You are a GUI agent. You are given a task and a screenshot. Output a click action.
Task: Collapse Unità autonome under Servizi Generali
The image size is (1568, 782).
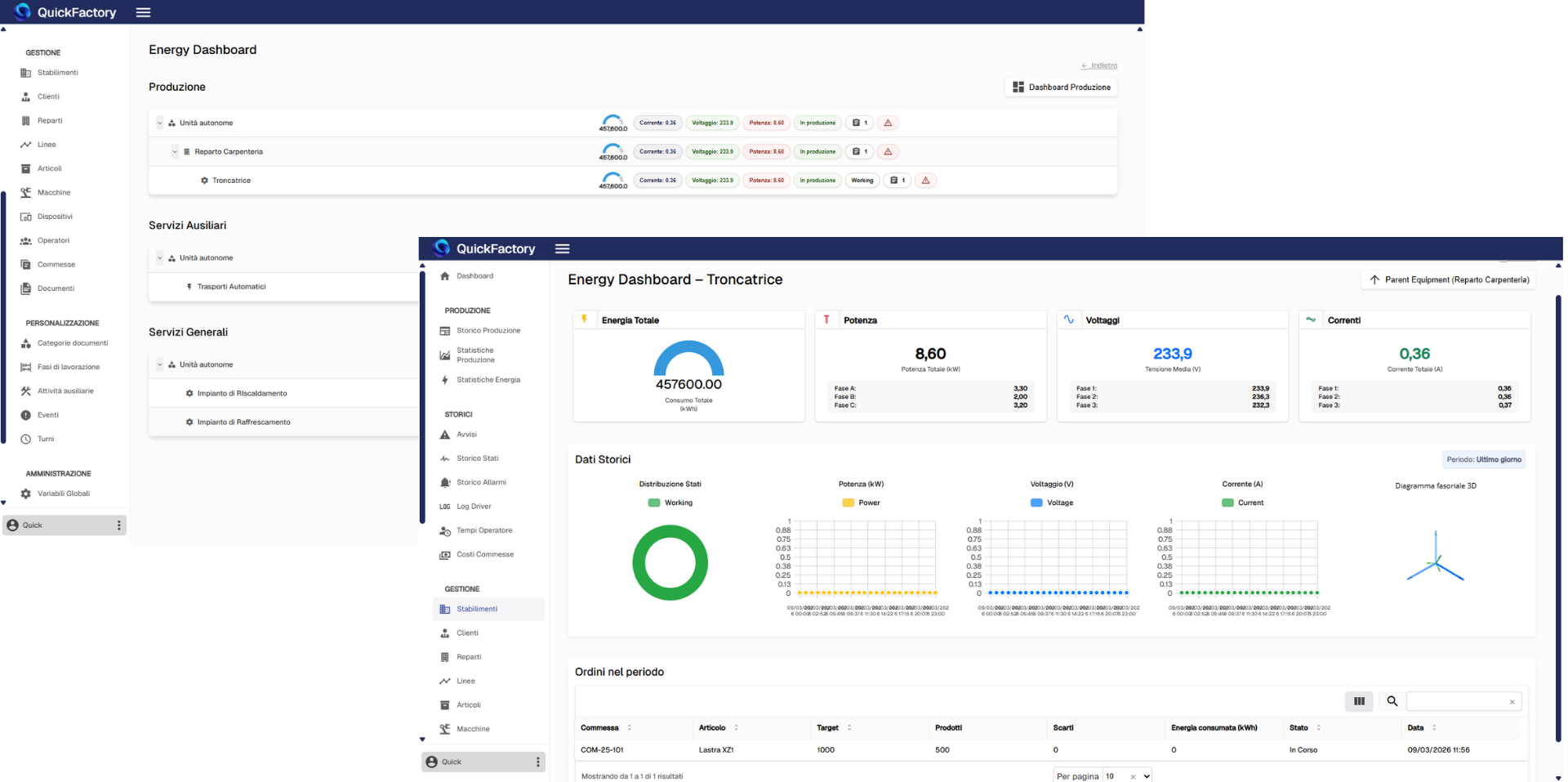coord(160,365)
